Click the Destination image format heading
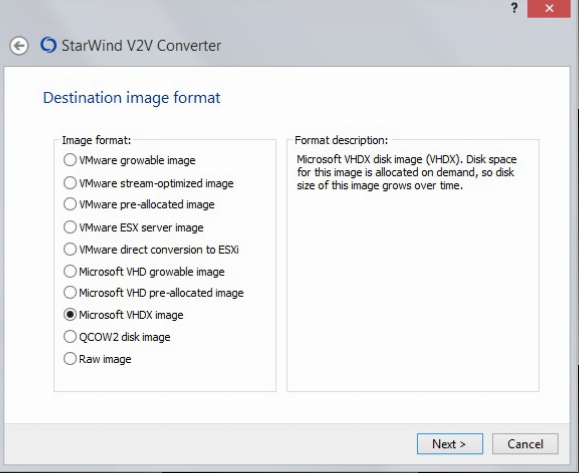Screen dimensions: 579x473 tap(131, 98)
